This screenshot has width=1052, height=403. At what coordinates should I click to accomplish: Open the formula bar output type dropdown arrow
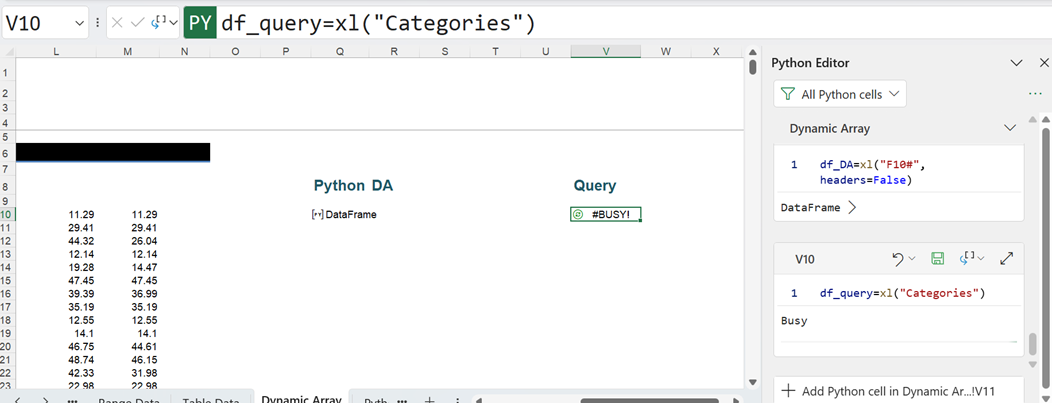(173, 23)
